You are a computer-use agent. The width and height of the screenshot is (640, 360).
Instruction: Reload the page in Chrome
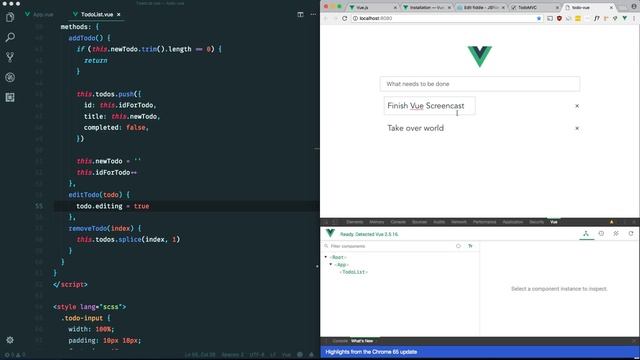(x=344, y=18)
